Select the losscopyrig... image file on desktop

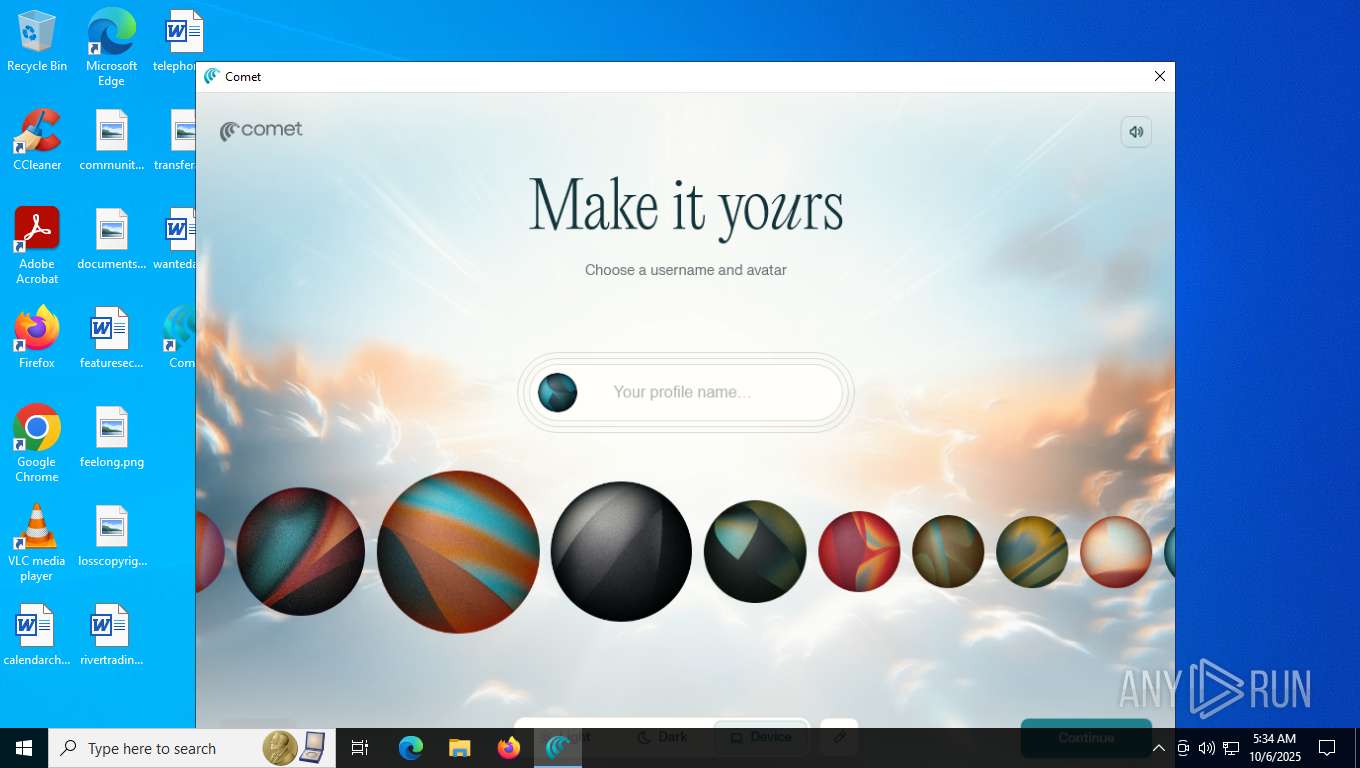(112, 536)
